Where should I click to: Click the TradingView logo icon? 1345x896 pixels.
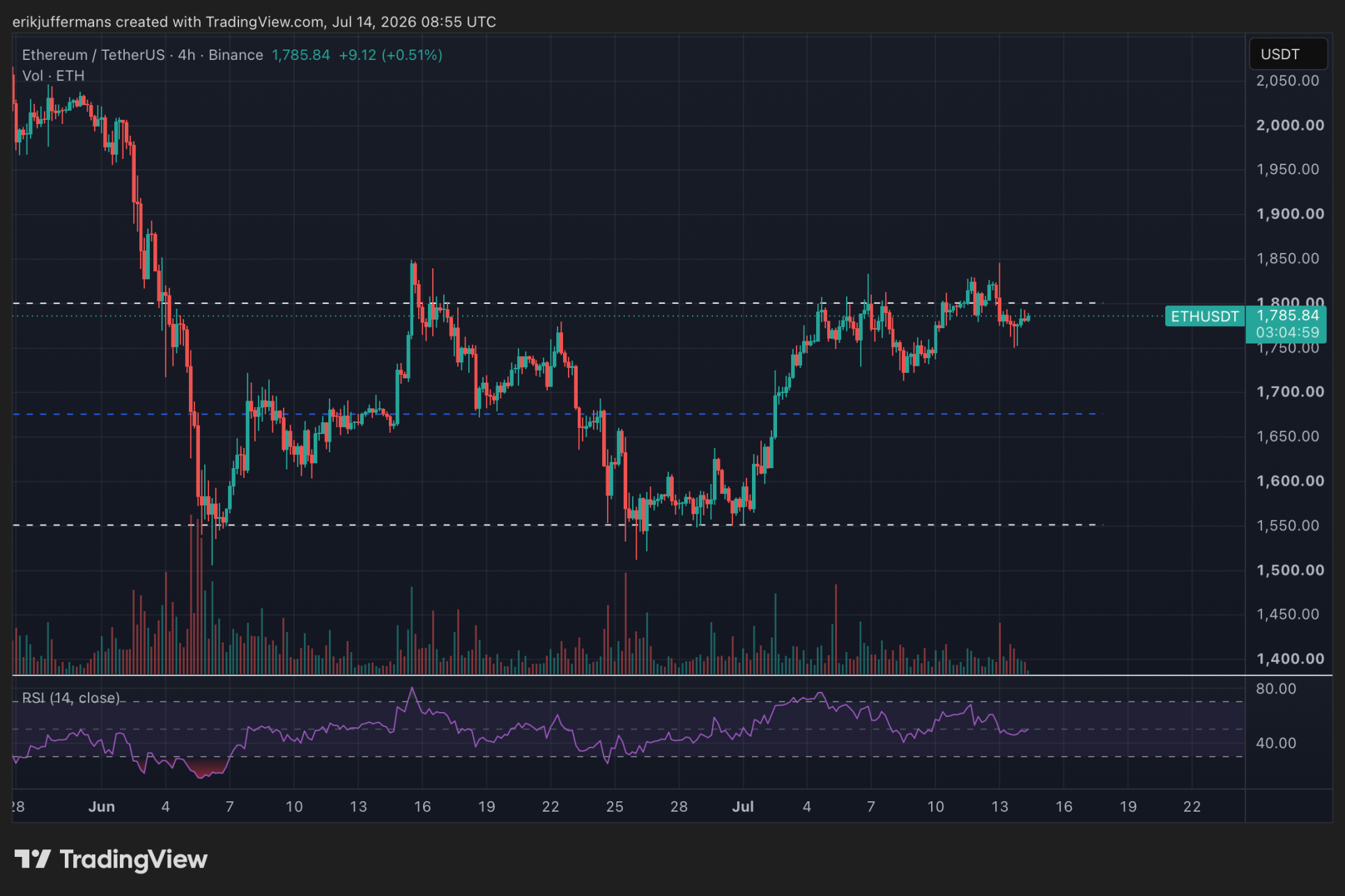click(32, 859)
